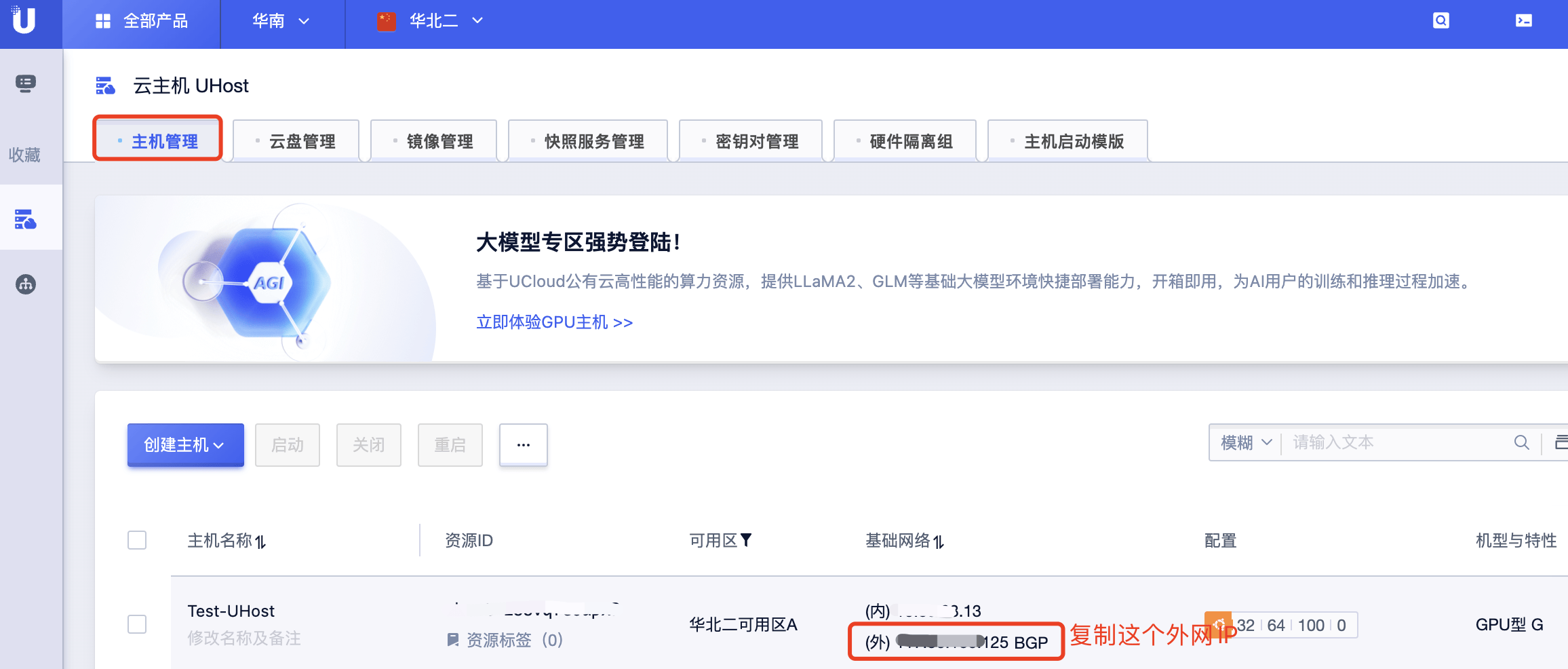This screenshot has width=1568, height=669.
Task: Open the 全部产品 grid menu
Action: [x=103, y=21]
